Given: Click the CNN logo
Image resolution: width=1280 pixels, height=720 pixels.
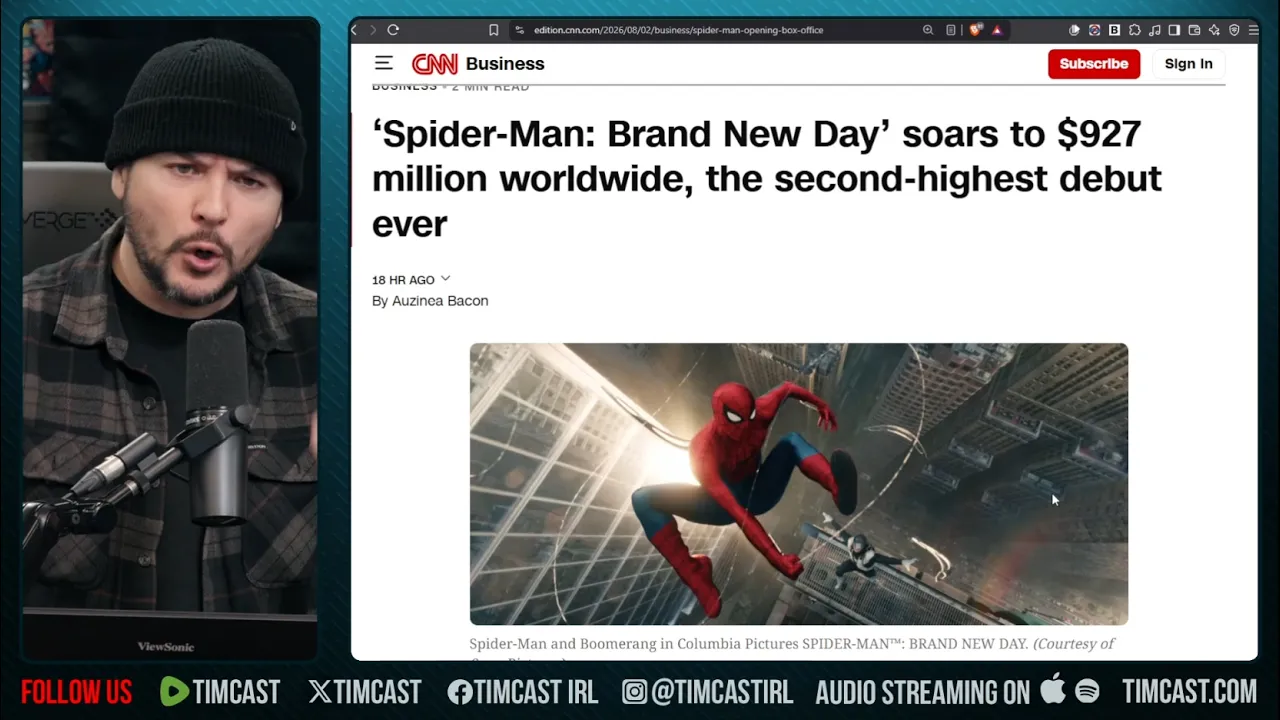Looking at the screenshot, I should [x=434, y=64].
